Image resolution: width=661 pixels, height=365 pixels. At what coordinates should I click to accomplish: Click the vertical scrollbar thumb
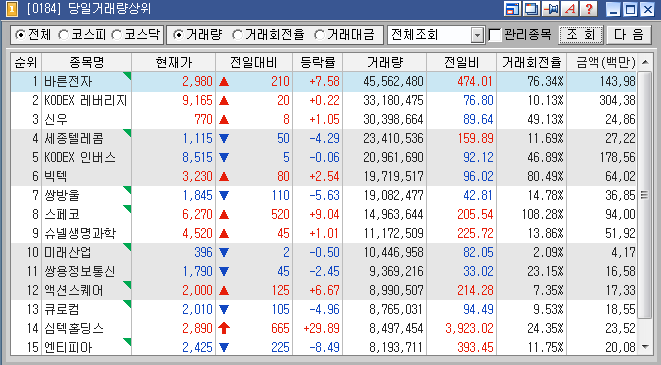pyautogui.click(x=645, y=195)
